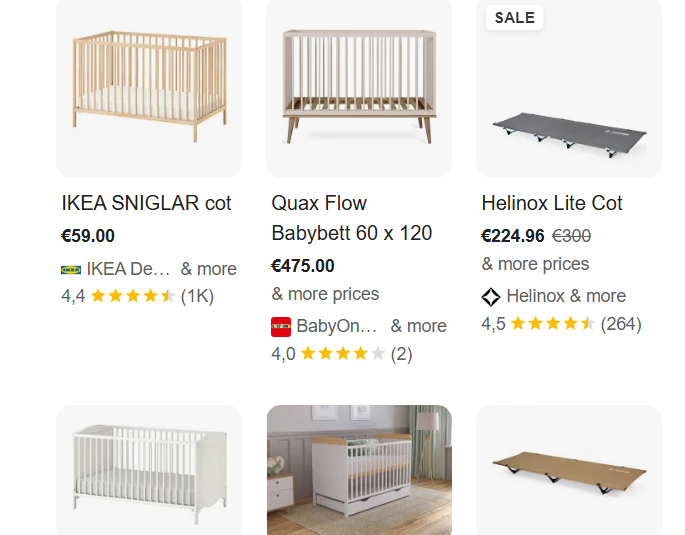Click the BabyOne store logo icon
685x535 pixels.
pos(281,326)
